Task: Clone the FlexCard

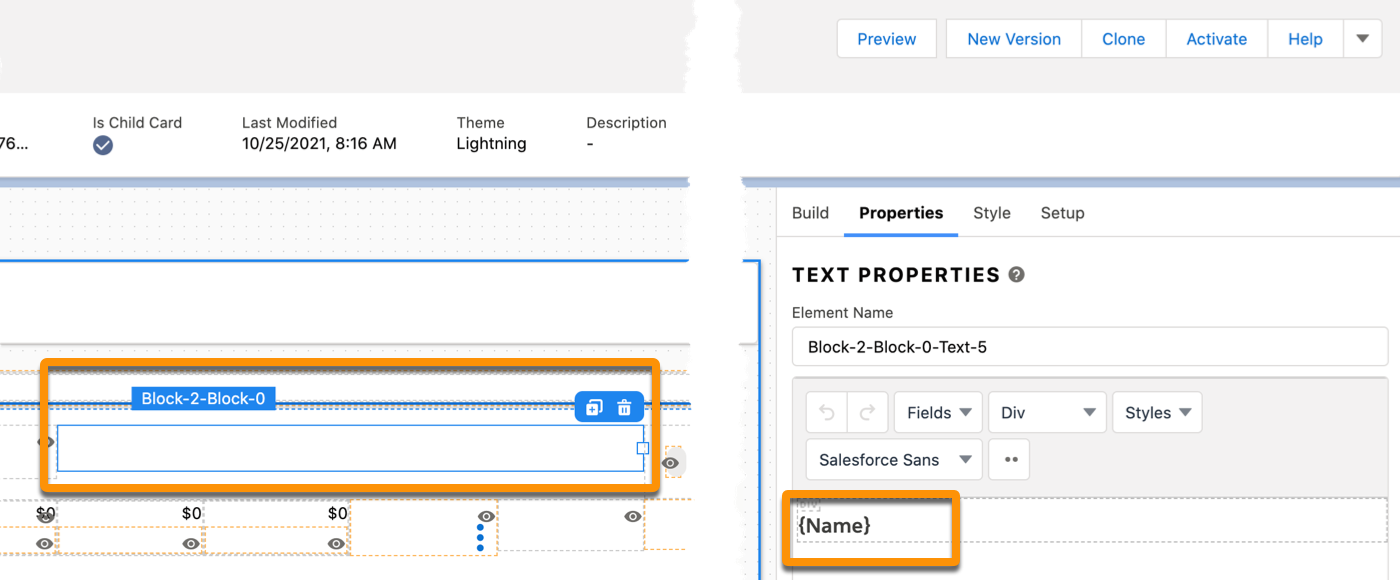Action: [1123, 39]
